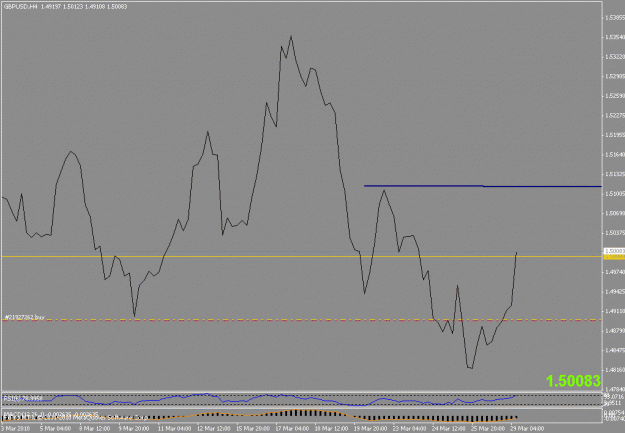Click the 24 Mar 12:00 time label
625x433 pixels.
pos(448,429)
